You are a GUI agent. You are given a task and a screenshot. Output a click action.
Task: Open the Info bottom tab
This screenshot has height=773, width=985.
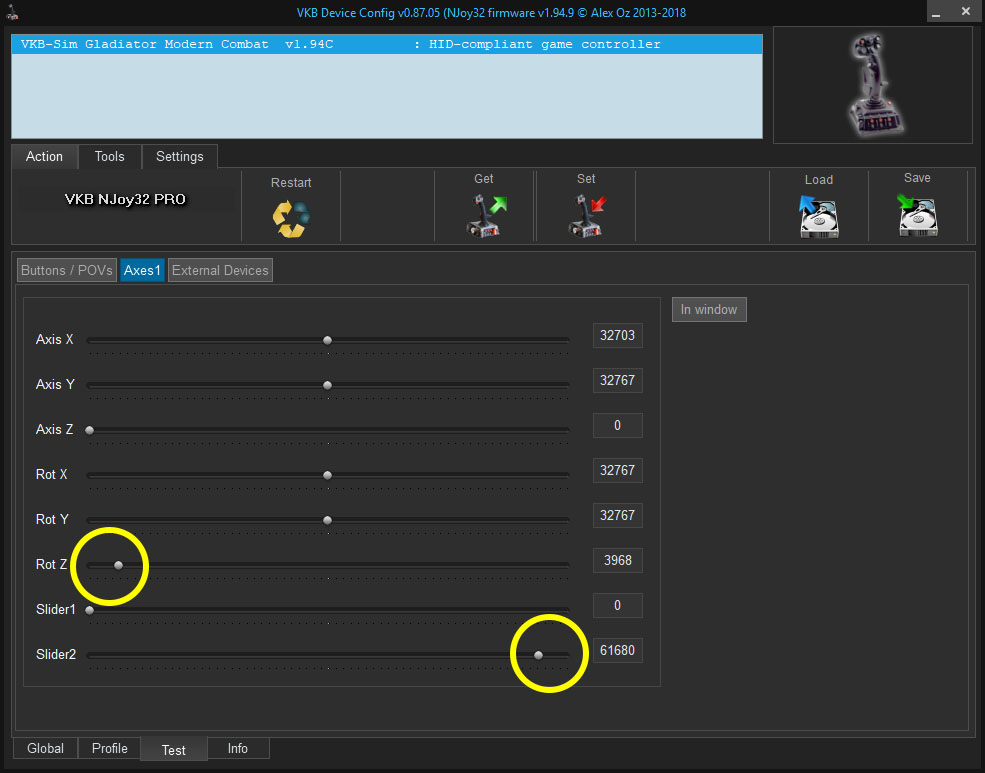[237, 749]
